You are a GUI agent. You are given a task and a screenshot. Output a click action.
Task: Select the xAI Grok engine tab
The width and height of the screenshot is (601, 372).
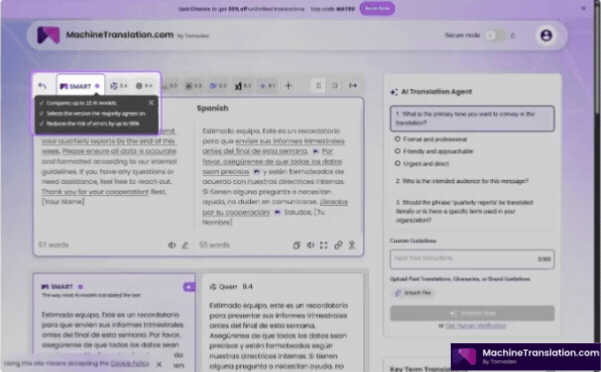click(243, 86)
